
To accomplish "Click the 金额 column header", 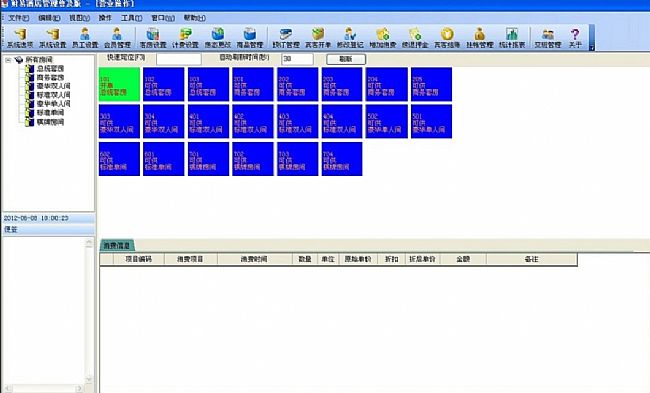I will pyautogui.click(x=463, y=259).
